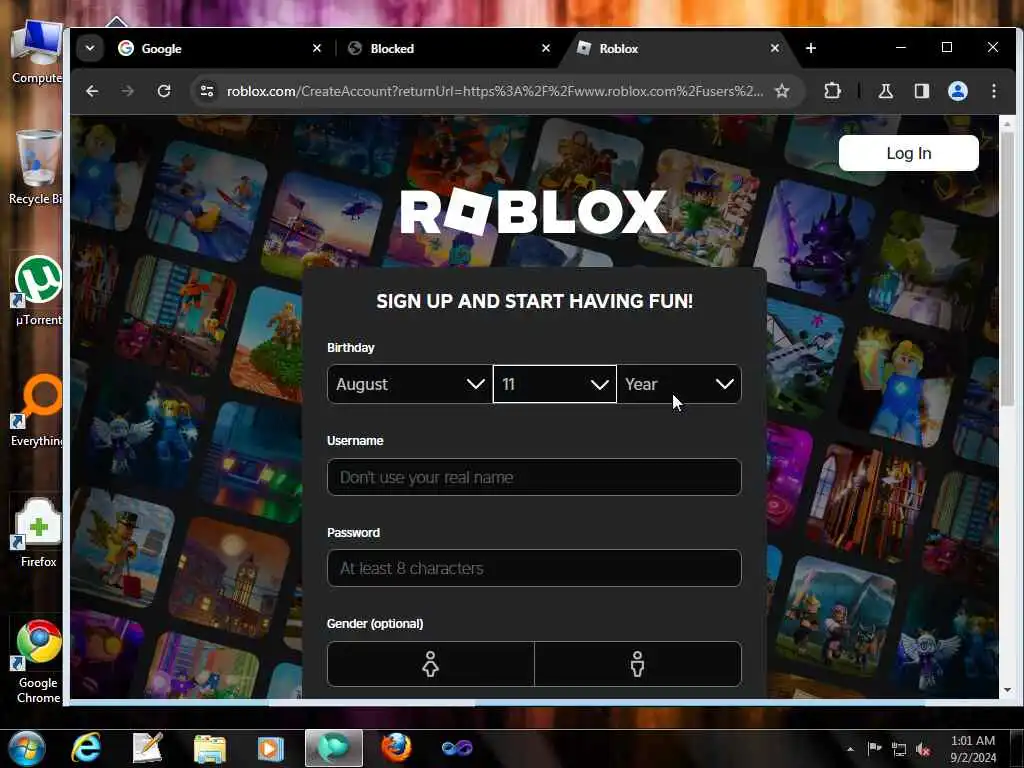
Task: Open the birthday day dropdown showing 11
Action: (x=554, y=384)
